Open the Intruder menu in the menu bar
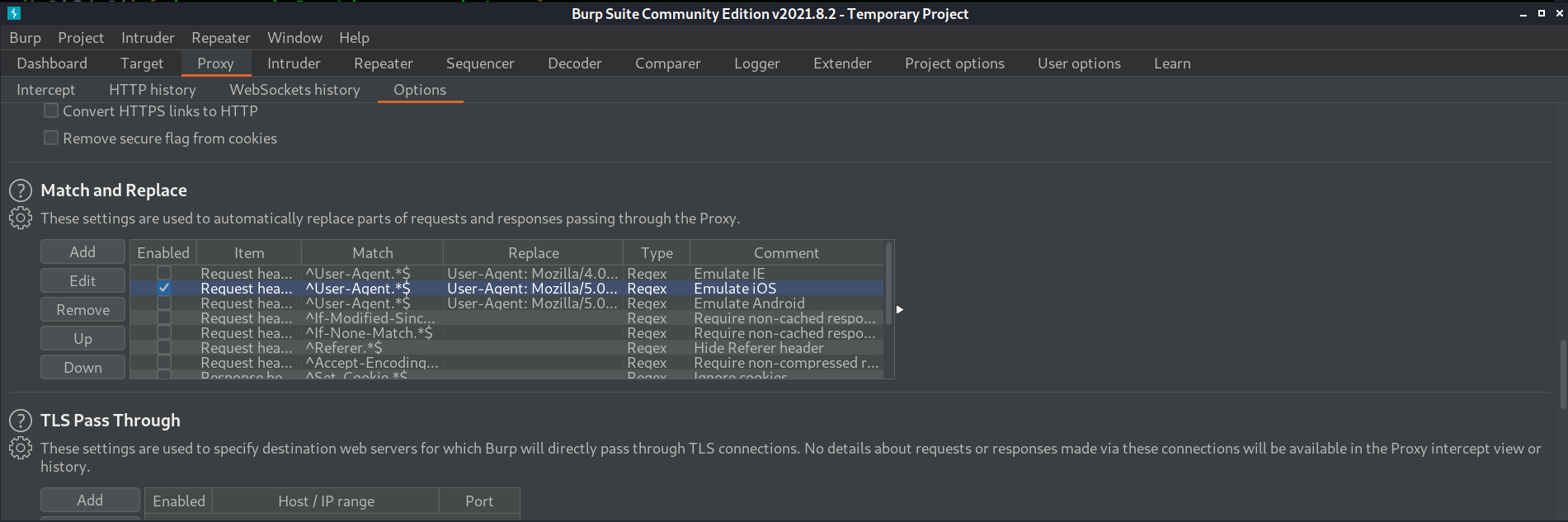1568x522 pixels. (148, 38)
